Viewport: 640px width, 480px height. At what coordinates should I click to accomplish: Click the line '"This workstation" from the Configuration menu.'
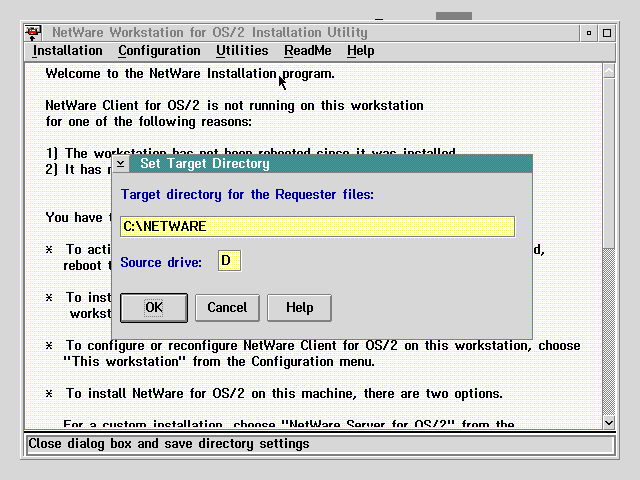[x=219, y=362]
